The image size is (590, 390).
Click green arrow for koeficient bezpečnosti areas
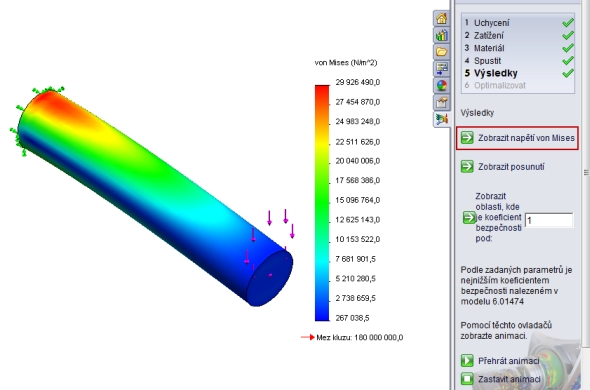click(469, 217)
